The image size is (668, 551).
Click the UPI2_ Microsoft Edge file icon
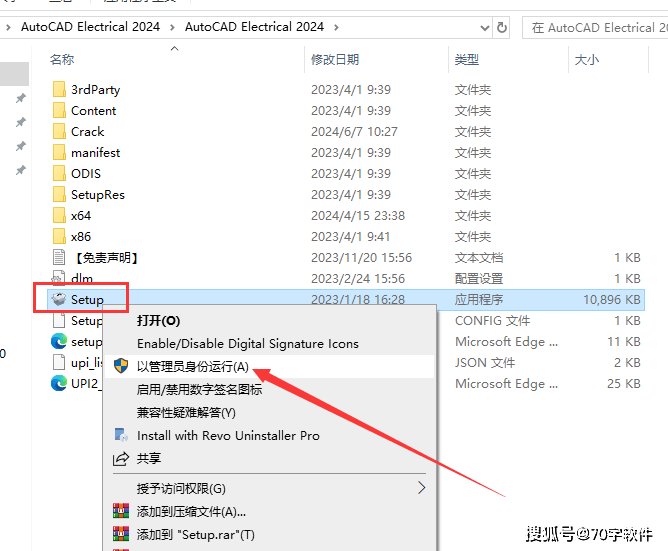tap(59, 383)
